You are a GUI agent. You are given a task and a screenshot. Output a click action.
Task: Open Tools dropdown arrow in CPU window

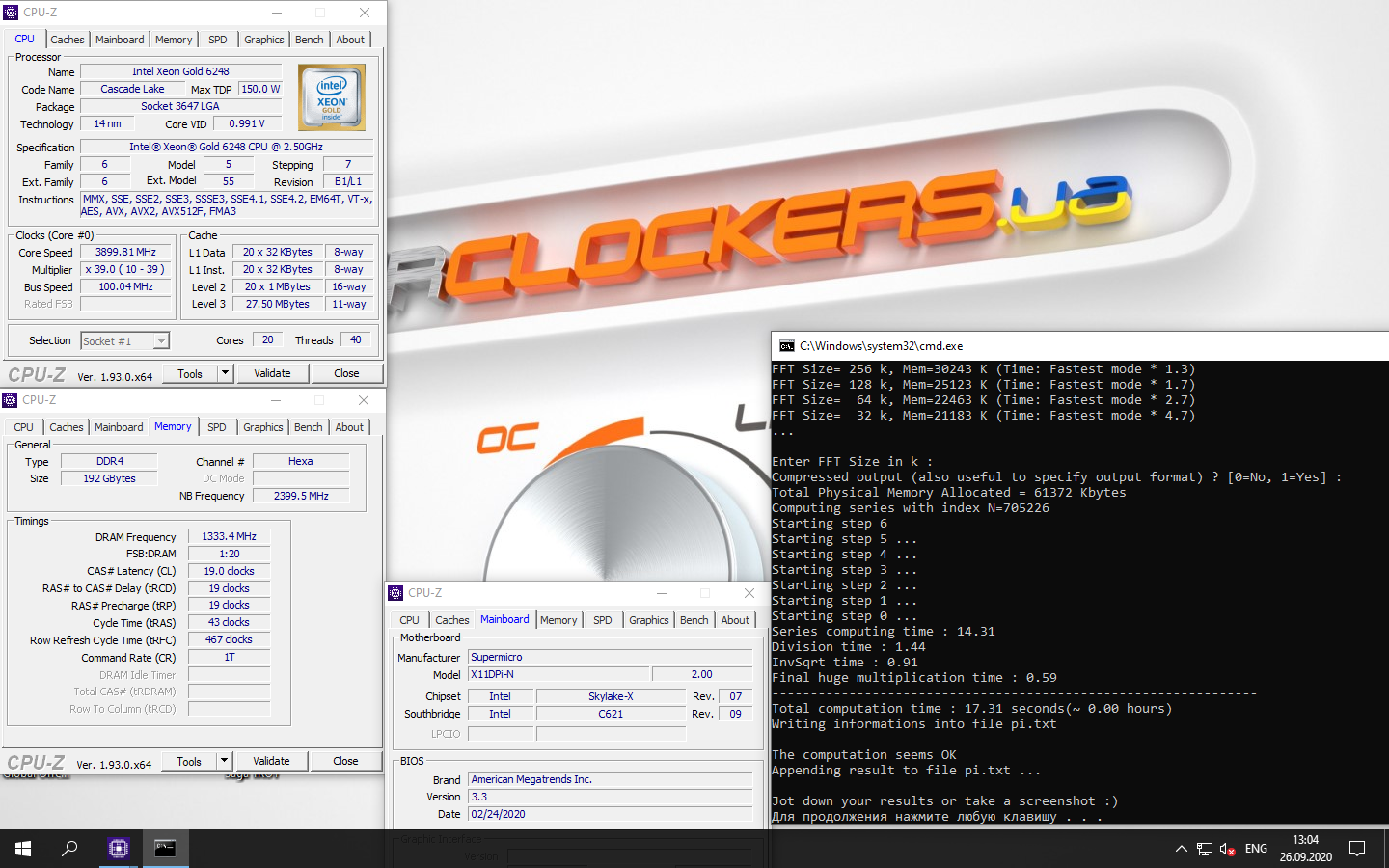pos(225,373)
